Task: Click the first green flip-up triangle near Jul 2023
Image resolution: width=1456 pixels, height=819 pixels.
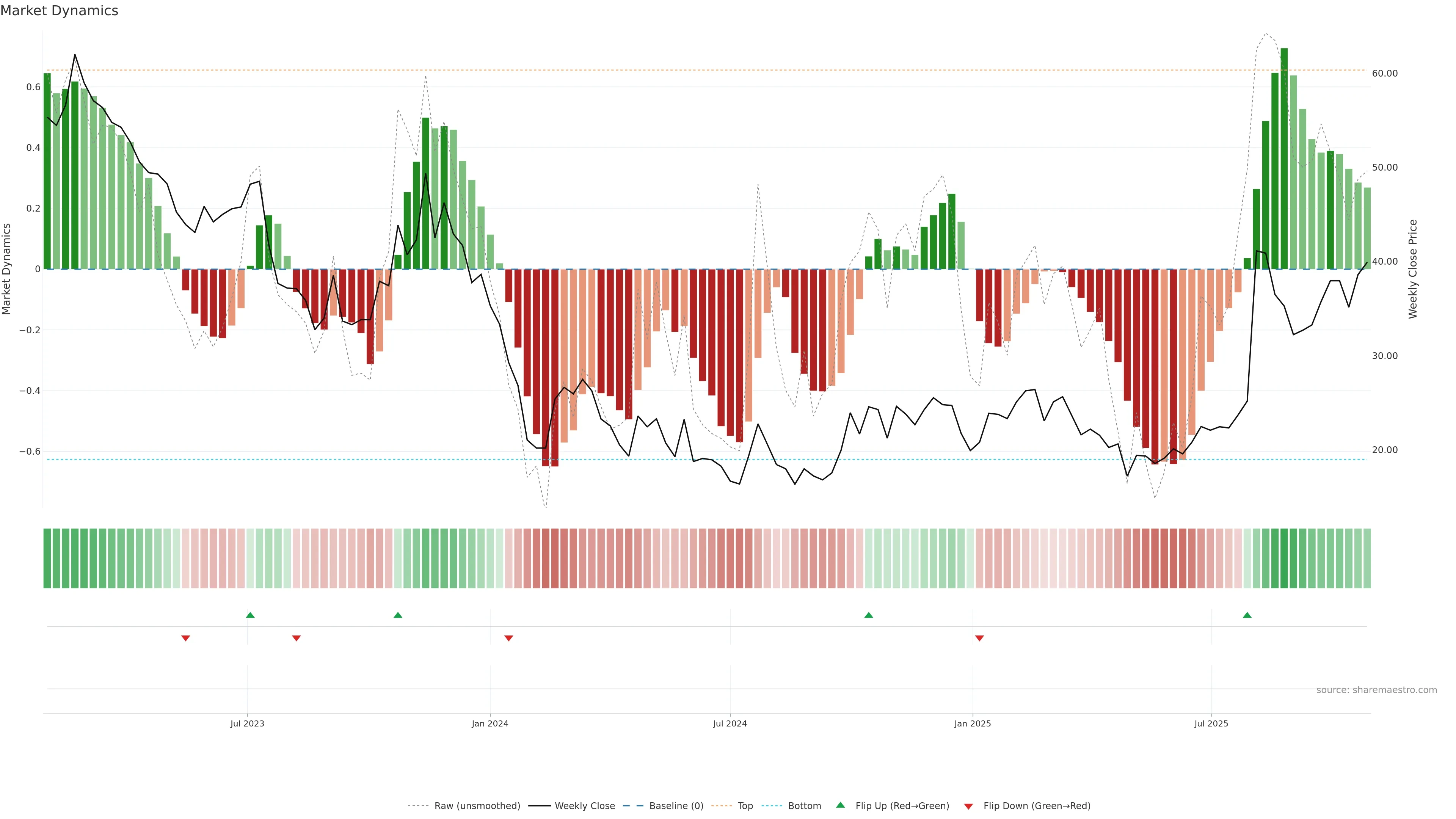Action: [x=250, y=615]
